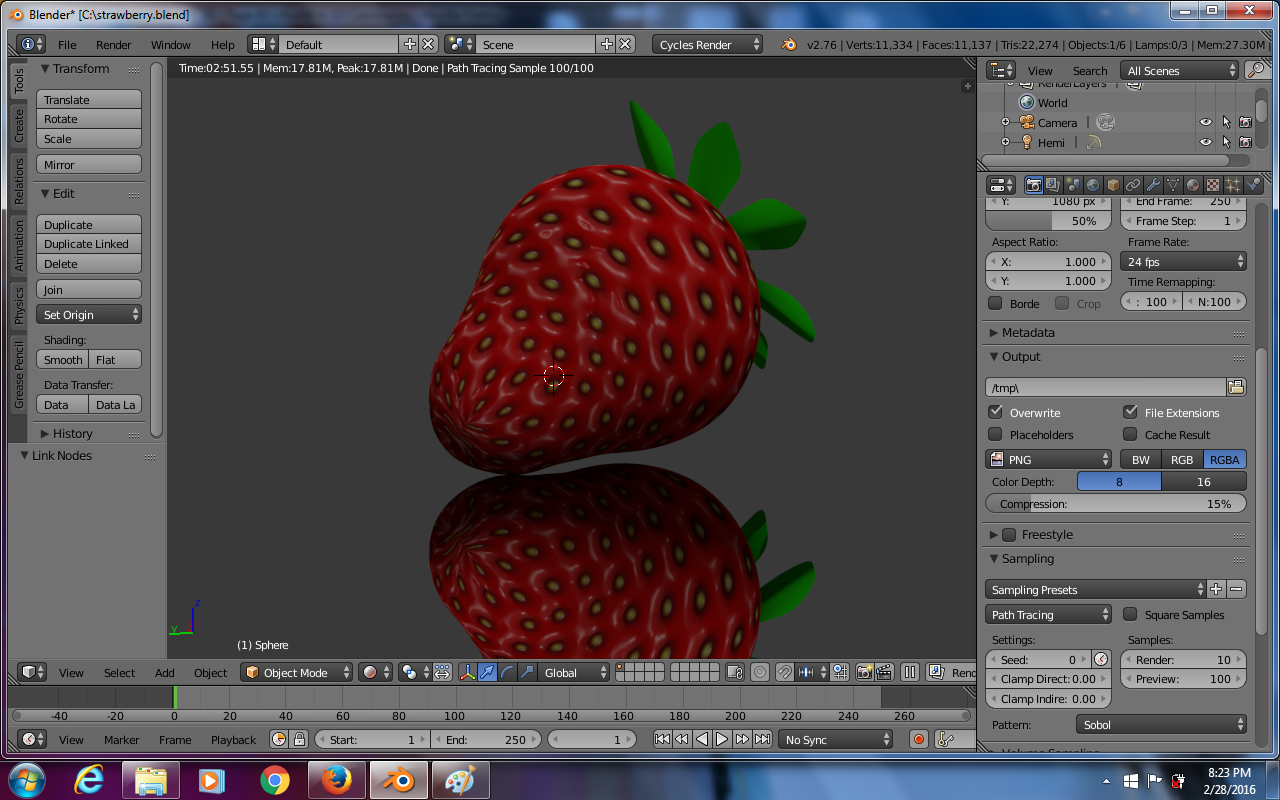Click the timeline auto keyframe record button
This screenshot has height=800, width=1280.
[919, 739]
